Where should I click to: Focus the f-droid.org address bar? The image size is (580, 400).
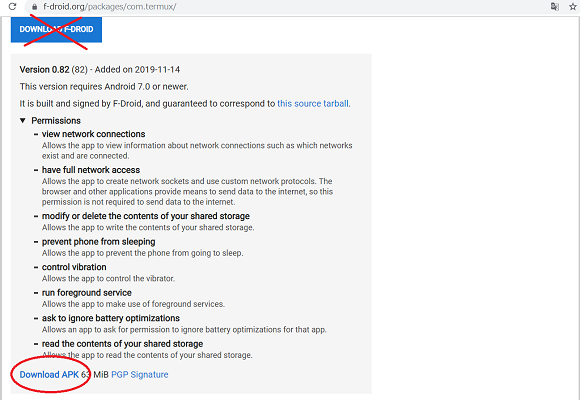pos(289,7)
